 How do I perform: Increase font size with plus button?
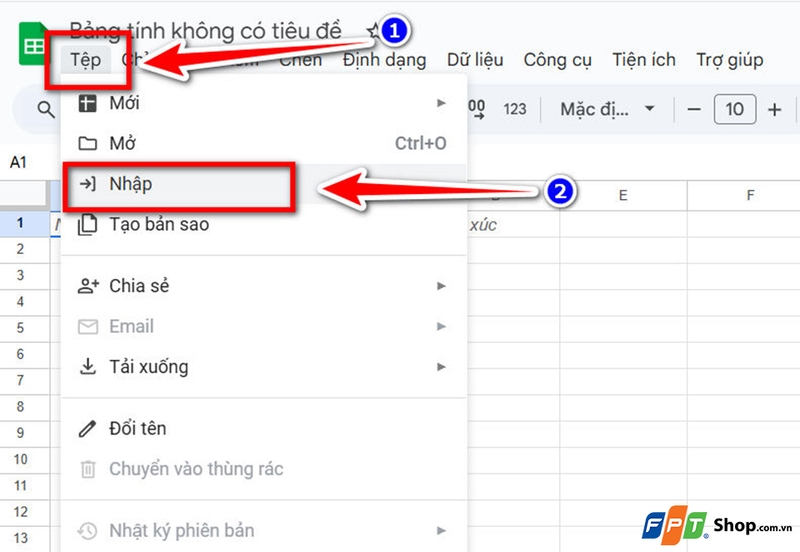pos(774,109)
